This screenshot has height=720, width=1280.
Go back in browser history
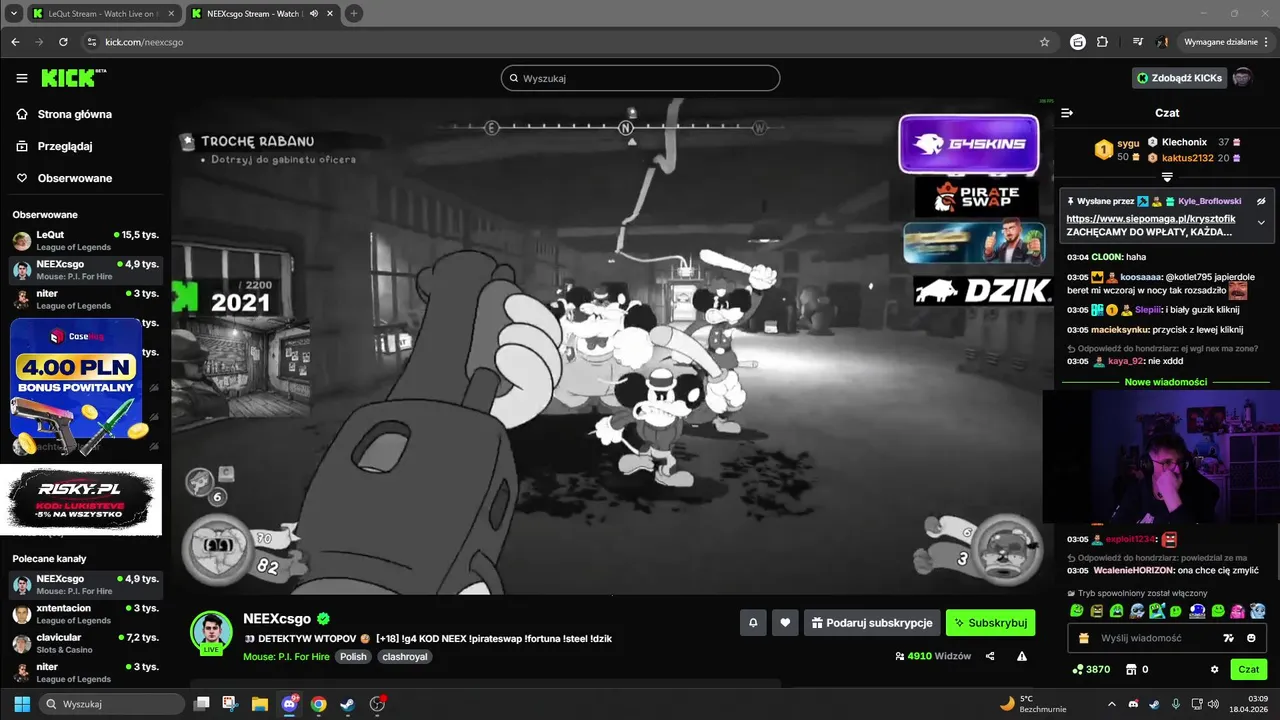pyautogui.click(x=15, y=42)
